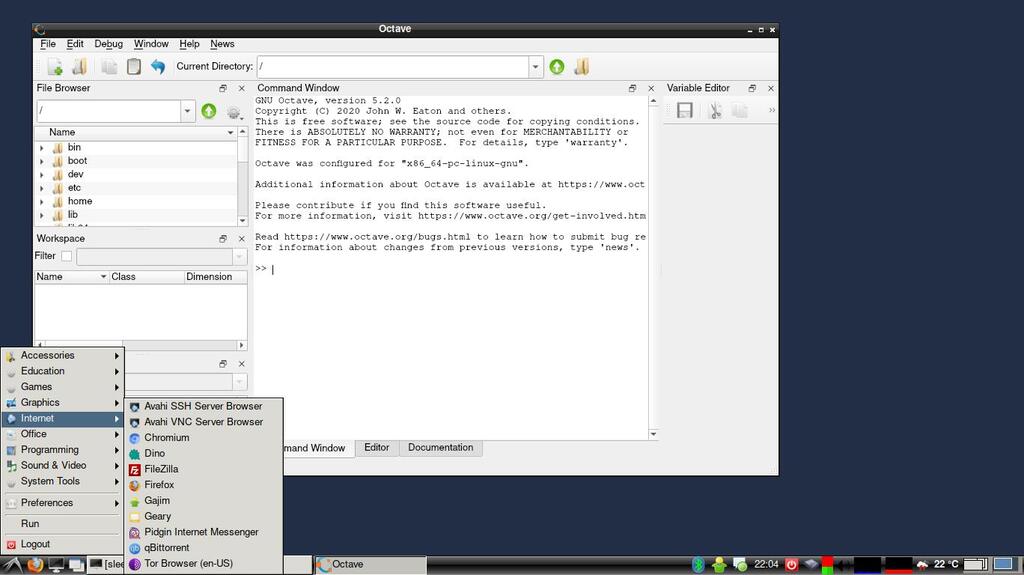The width and height of the screenshot is (1024, 575).
Task: Expand the bin folder tree node
Action: tap(42, 148)
